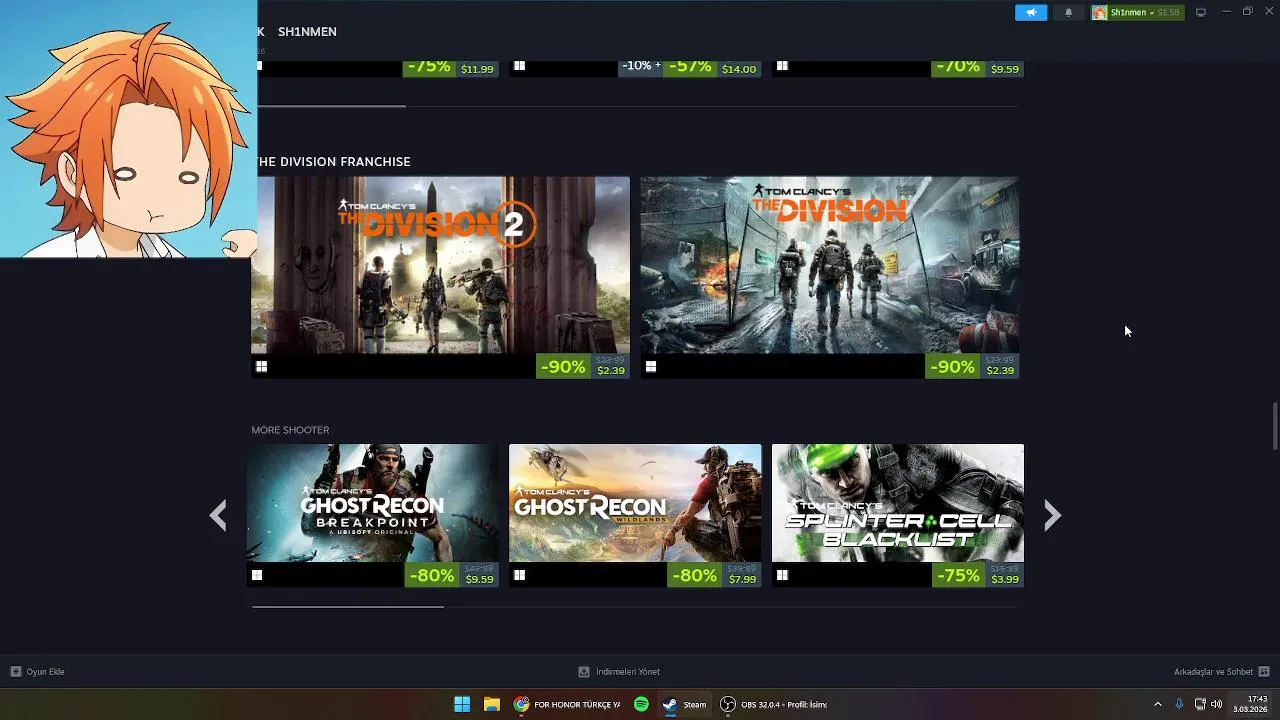The height and width of the screenshot is (720, 1280).
Task: Go to next More Shooter carousel page
Action: [x=1052, y=515]
